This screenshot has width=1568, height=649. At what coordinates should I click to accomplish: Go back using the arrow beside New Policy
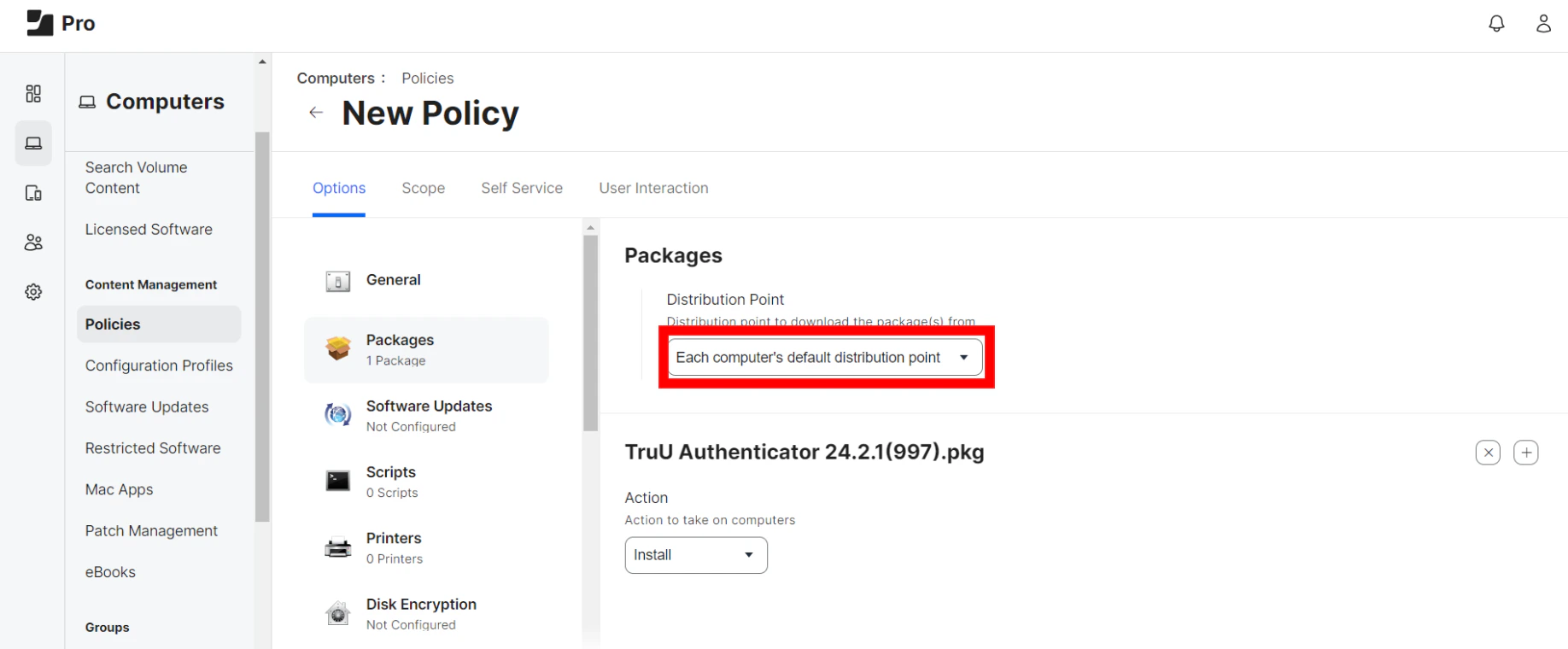click(316, 113)
